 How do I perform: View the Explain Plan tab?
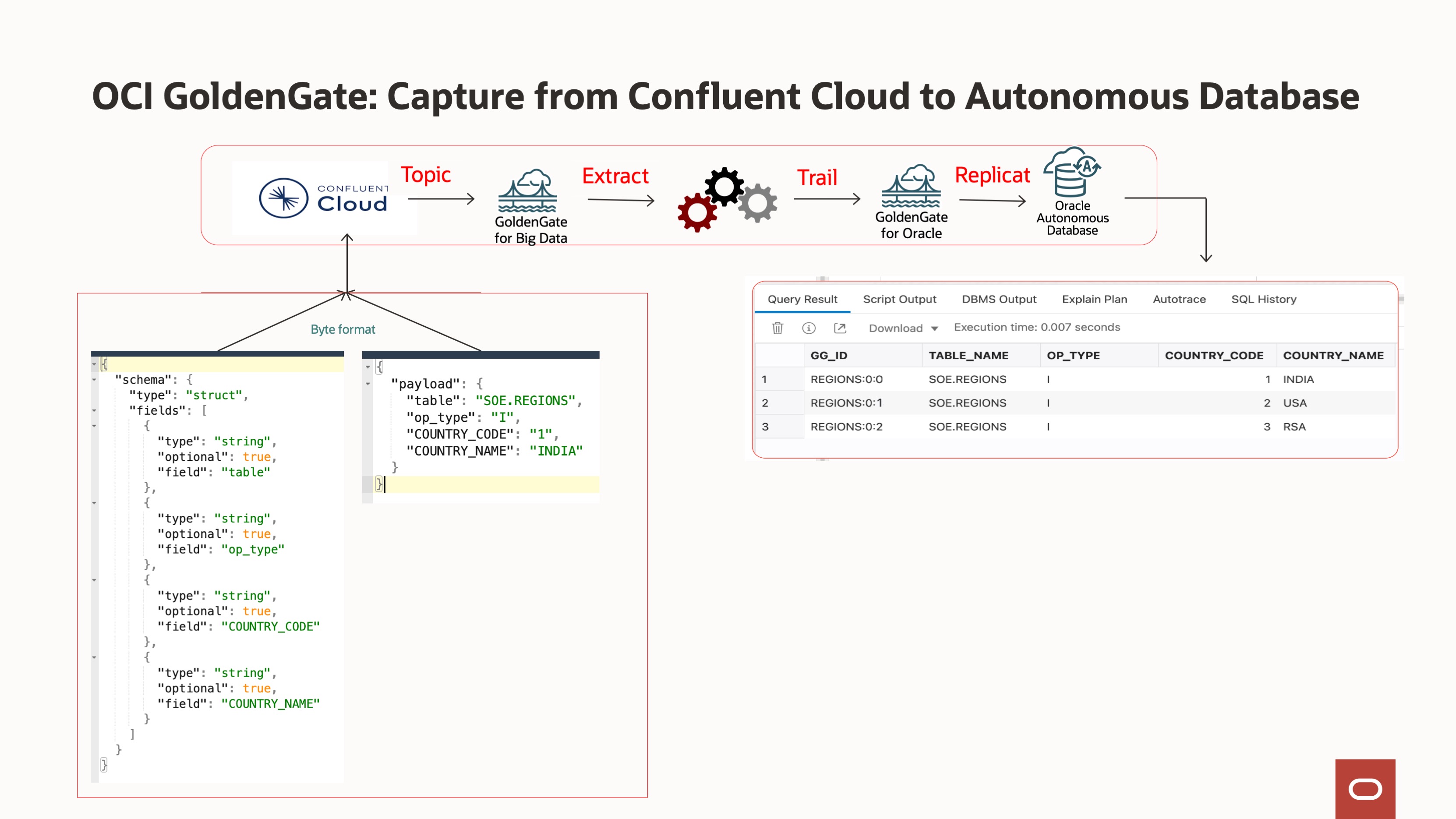click(1094, 299)
